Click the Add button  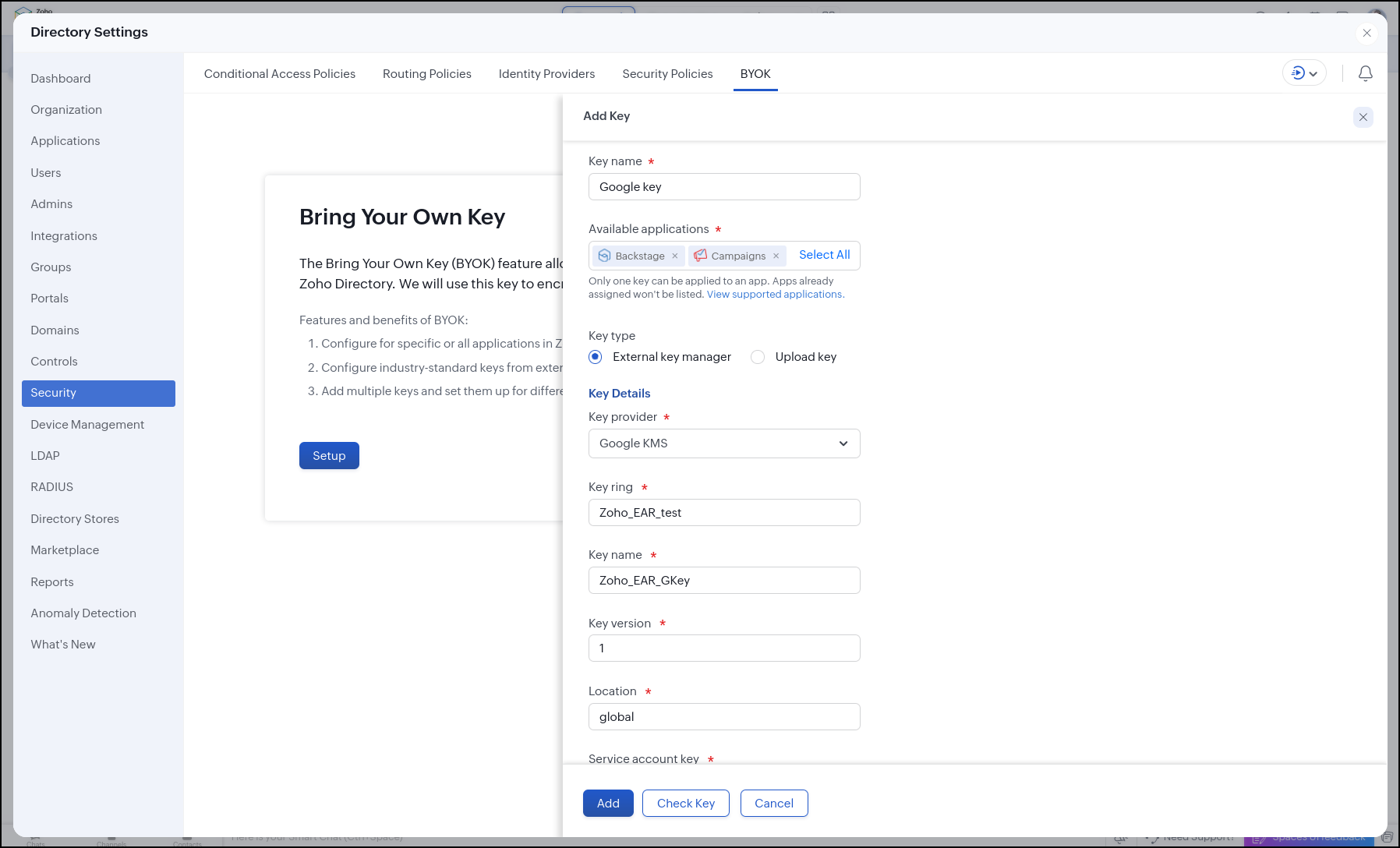pos(608,804)
